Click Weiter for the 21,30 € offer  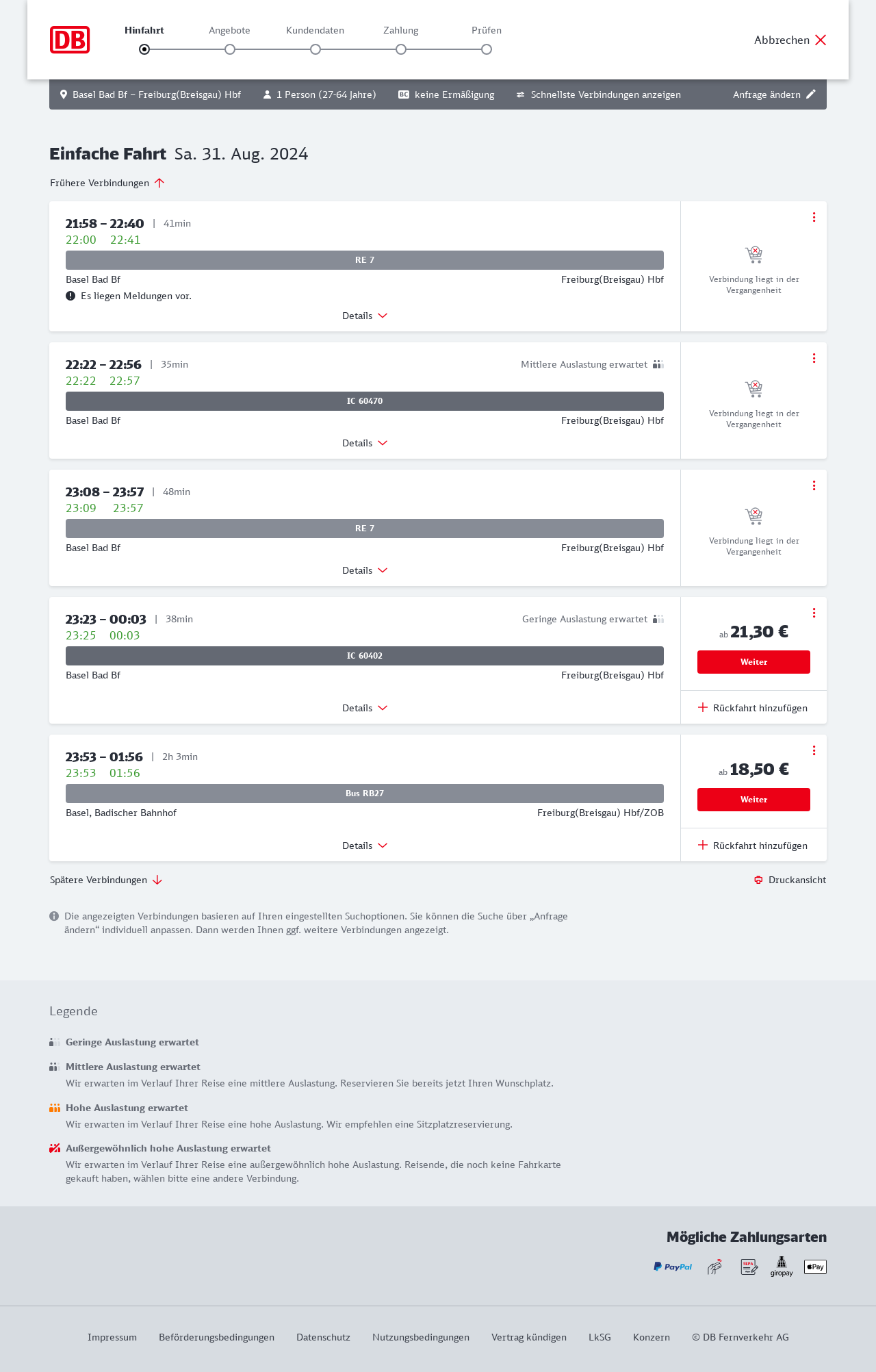(753, 662)
